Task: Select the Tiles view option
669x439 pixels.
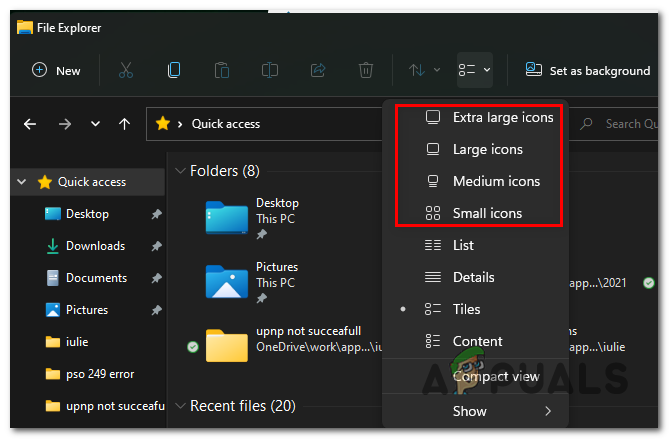Action: coord(466,309)
